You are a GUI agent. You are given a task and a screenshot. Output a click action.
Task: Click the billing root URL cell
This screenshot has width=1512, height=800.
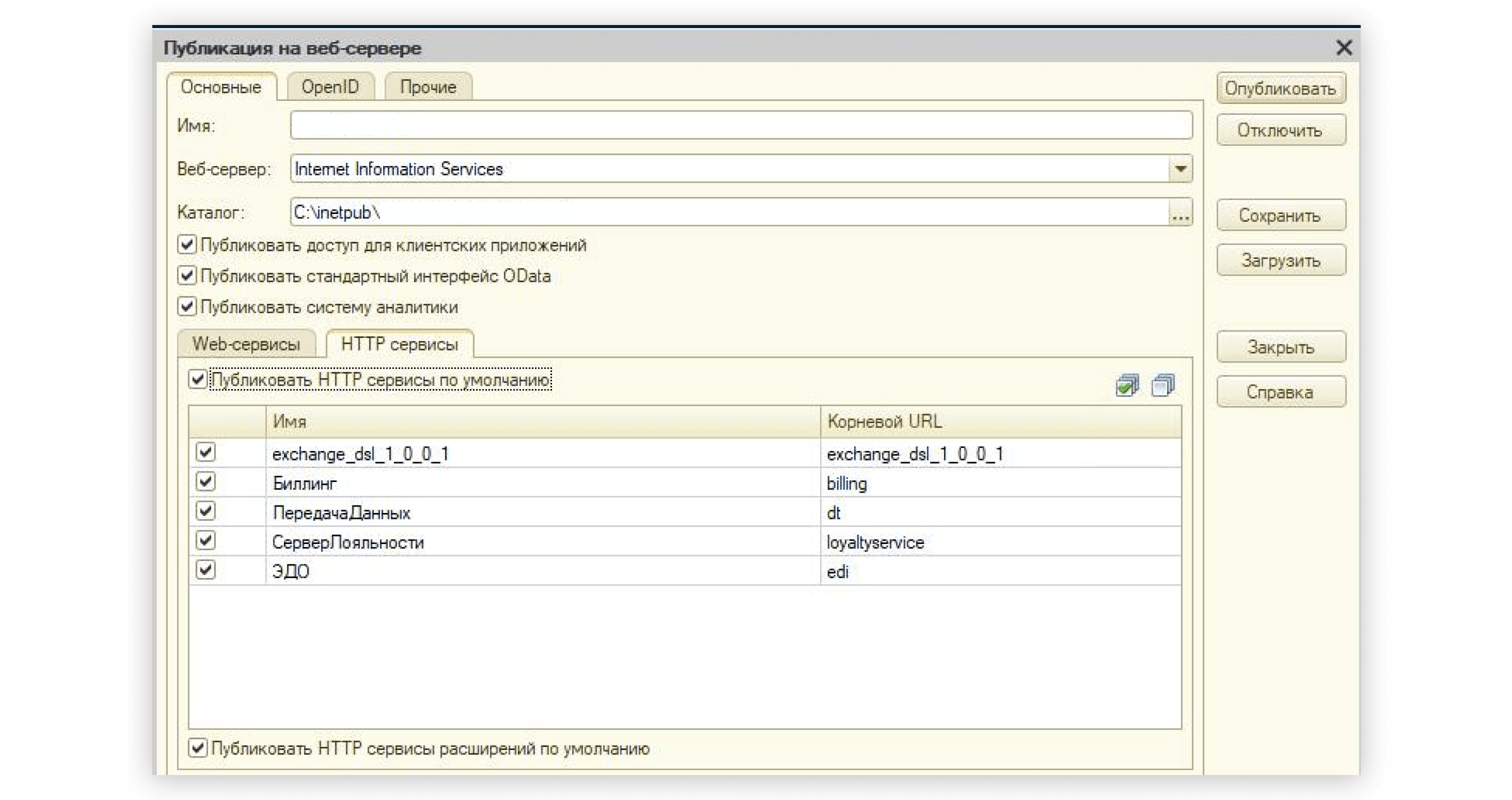(x=1001, y=482)
